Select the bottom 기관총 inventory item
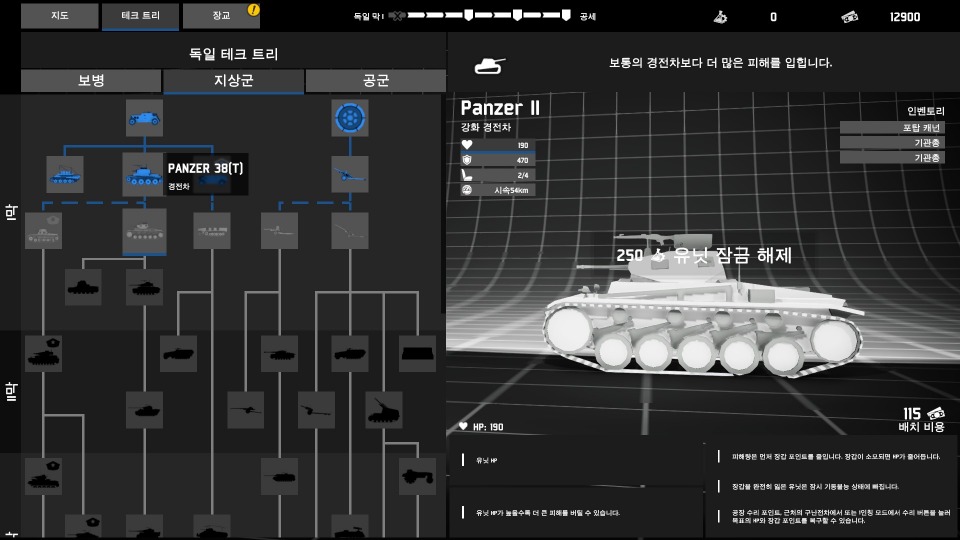Viewport: 960px width, 540px height. click(892, 157)
